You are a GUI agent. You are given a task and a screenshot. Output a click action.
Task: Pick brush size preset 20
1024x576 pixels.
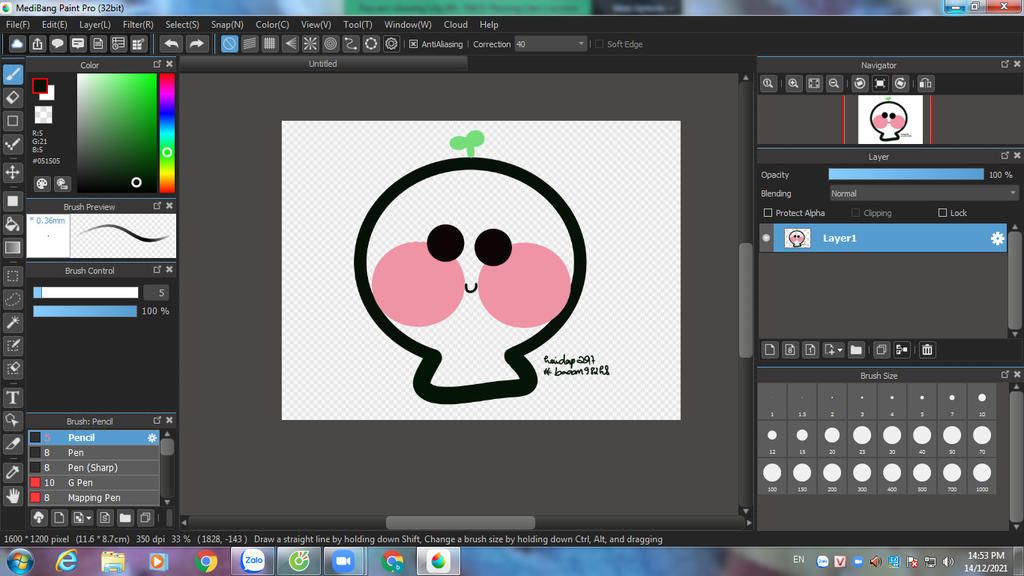(832, 438)
